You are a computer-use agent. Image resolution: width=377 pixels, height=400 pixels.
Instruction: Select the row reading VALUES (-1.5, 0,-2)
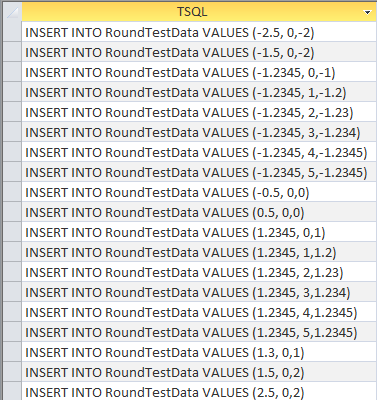coord(199,52)
